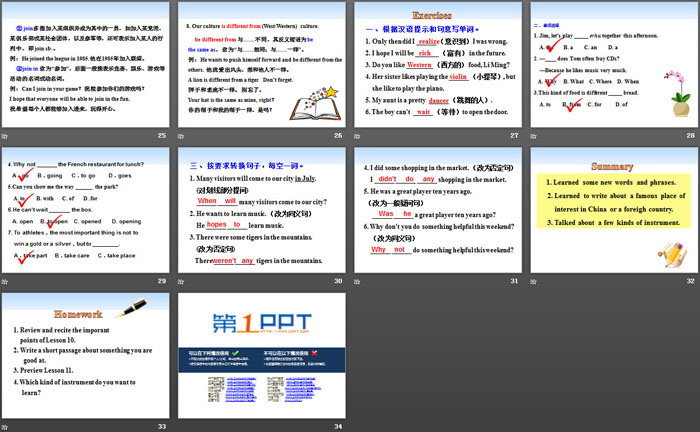Select slide 25 thumbnail about join usage
The height and width of the screenshot is (432, 700).
tap(86, 66)
